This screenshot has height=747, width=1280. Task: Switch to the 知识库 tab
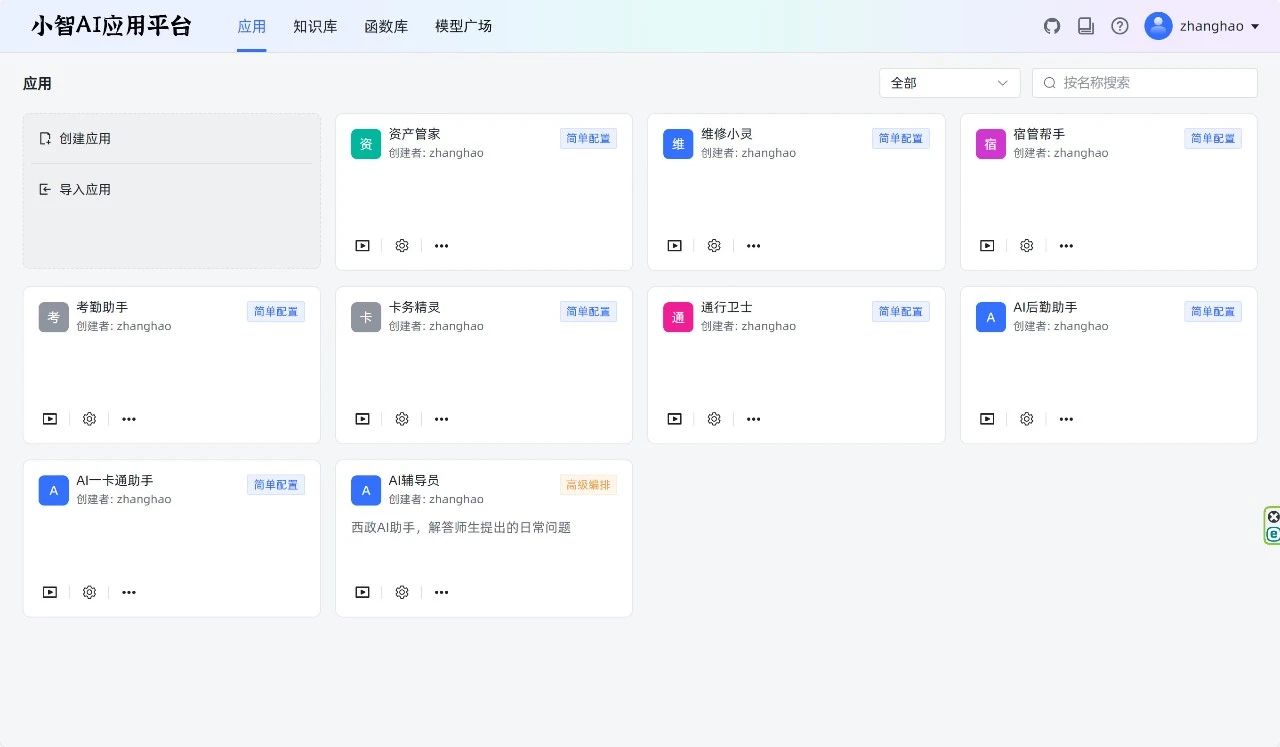click(x=315, y=26)
